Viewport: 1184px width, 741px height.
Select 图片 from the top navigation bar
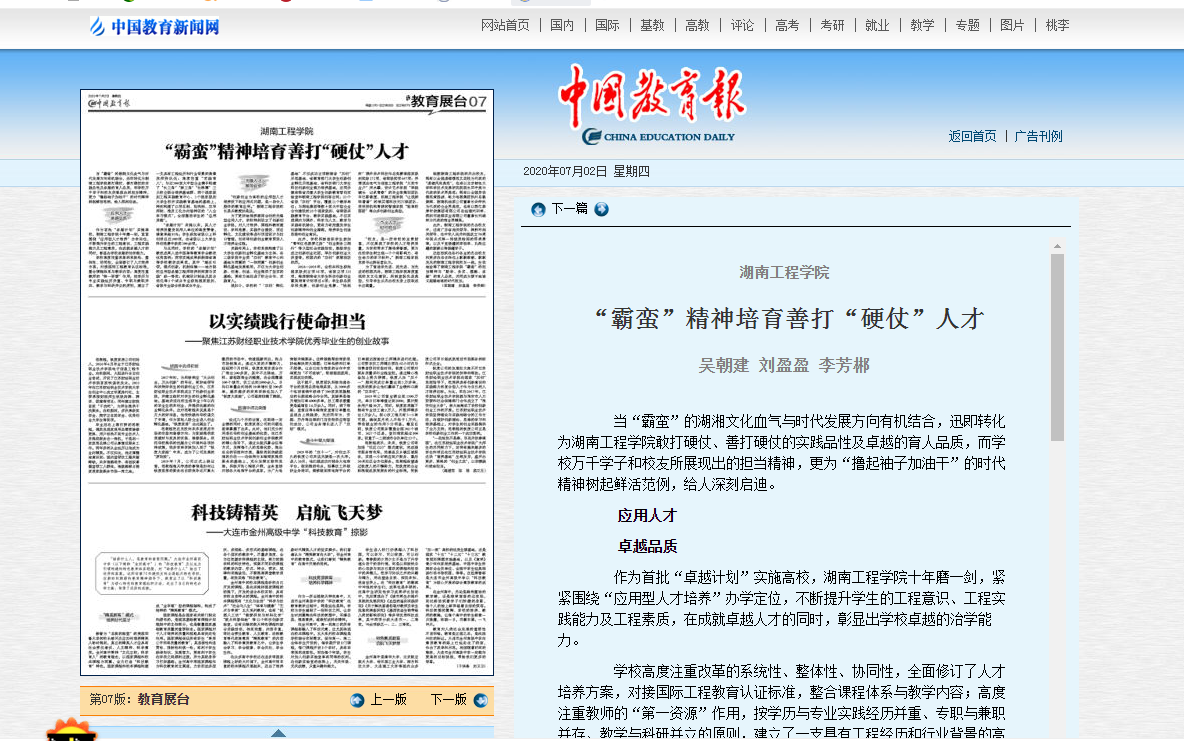pyautogui.click(x=1012, y=25)
